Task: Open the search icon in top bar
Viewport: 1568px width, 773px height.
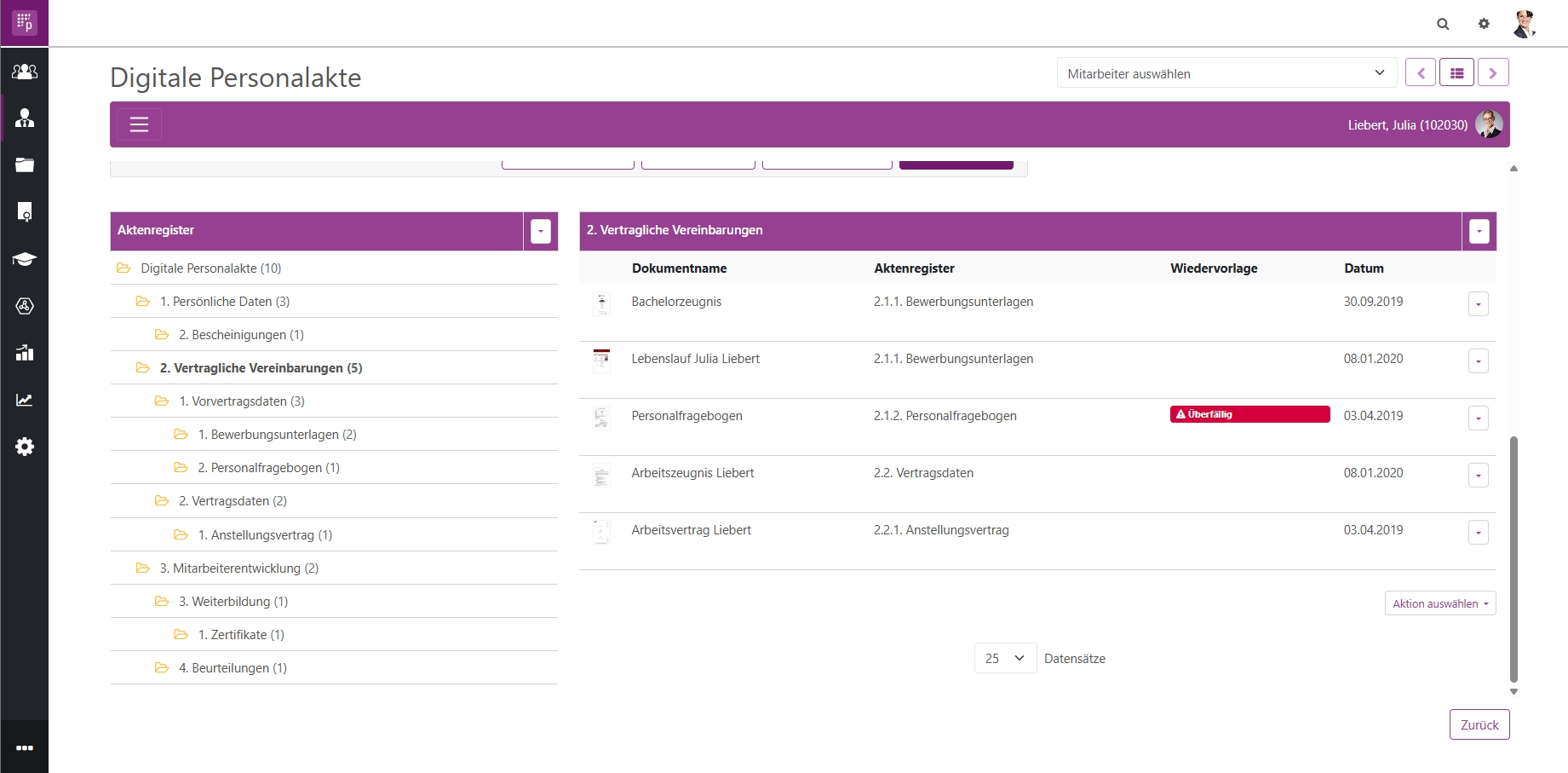Action: (x=1443, y=24)
